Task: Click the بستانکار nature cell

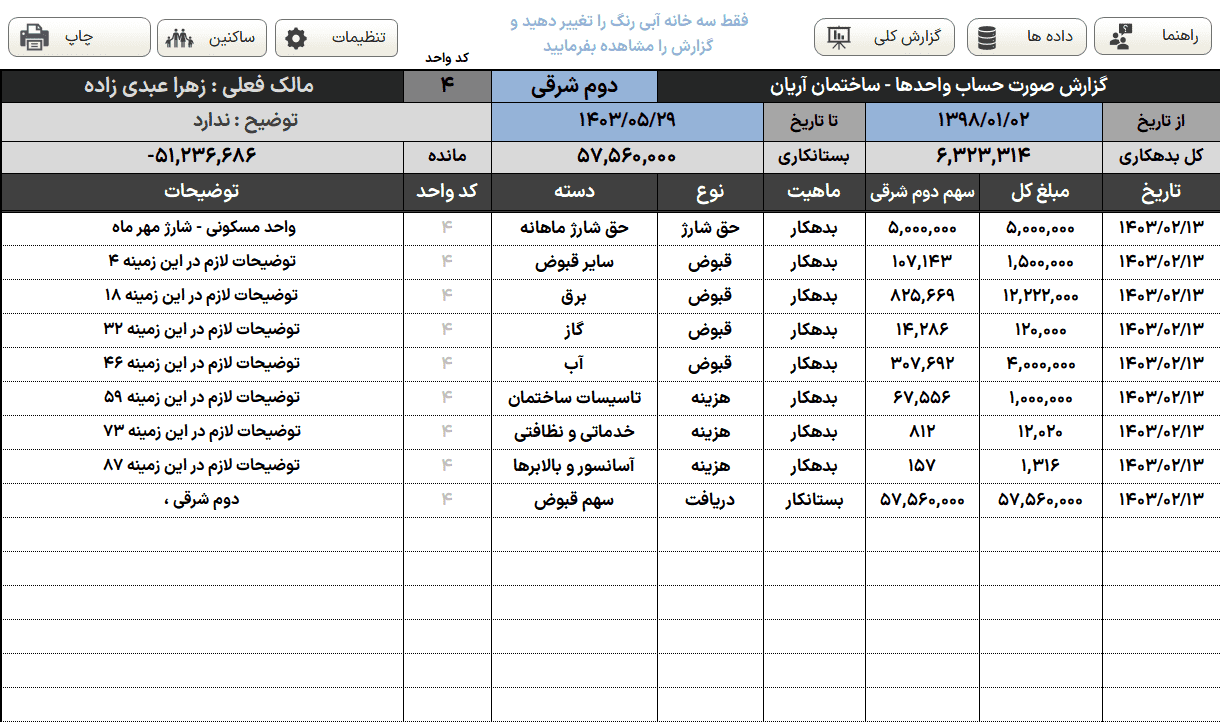Action: coord(814,500)
